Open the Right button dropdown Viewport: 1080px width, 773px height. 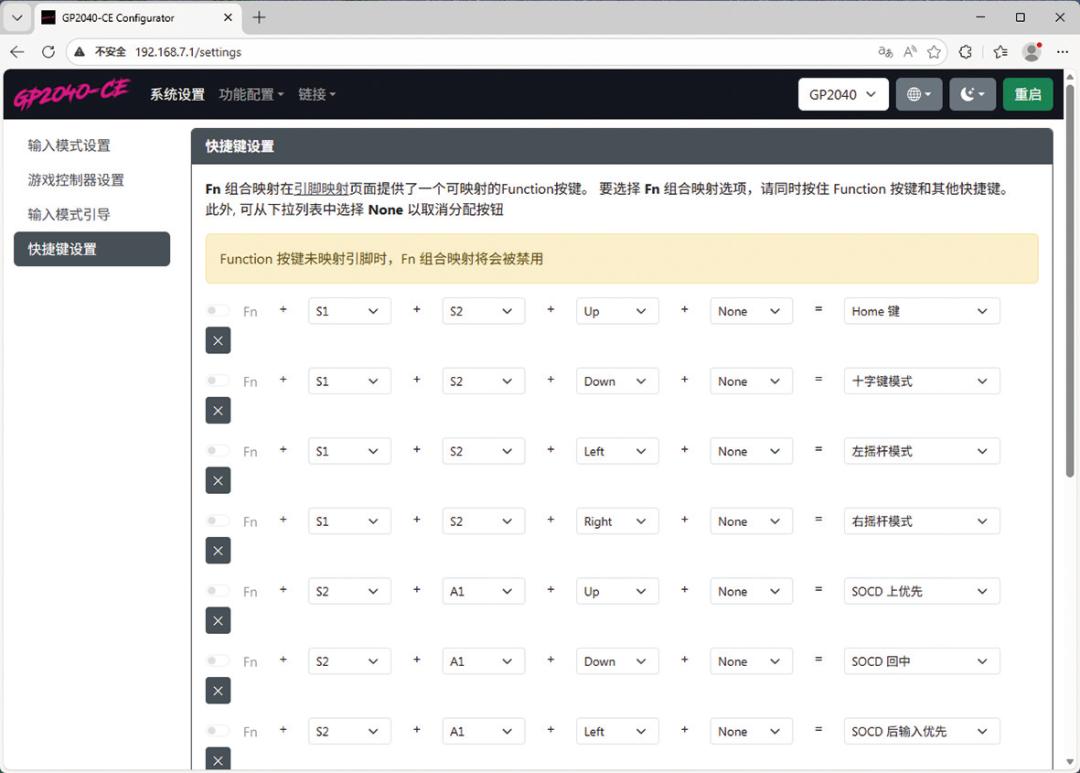coord(617,522)
